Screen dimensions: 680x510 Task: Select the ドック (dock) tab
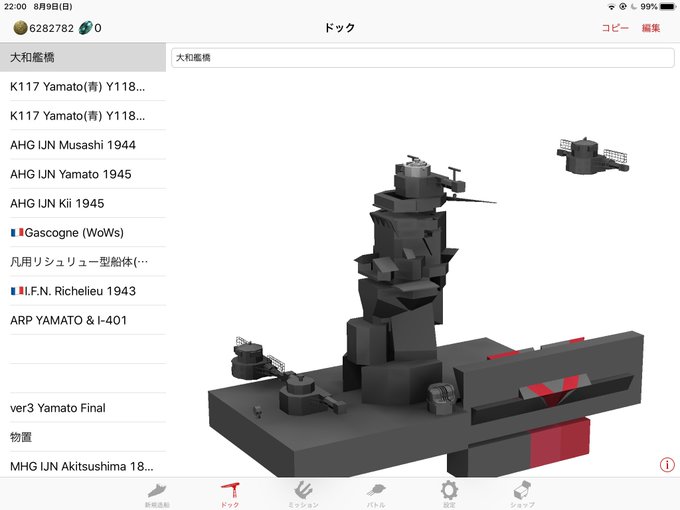click(x=230, y=494)
